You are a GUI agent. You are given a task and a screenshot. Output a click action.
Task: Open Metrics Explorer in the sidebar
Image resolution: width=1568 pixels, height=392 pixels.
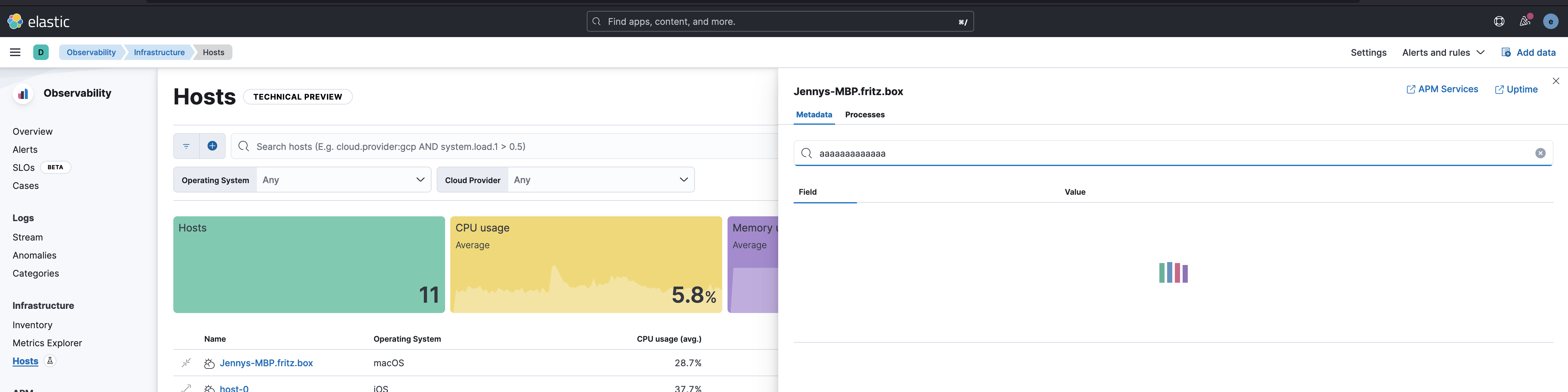click(x=47, y=343)
